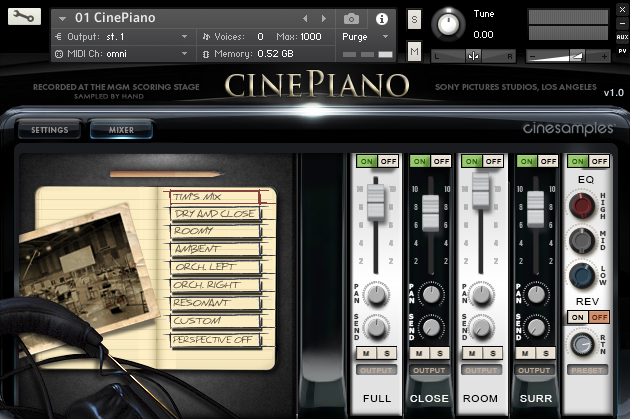Image resolution: width=630 pixels, height=419 pixels.
Task: Choose the DRY AND CLOSE preset
Action: [x=215, y=214]
